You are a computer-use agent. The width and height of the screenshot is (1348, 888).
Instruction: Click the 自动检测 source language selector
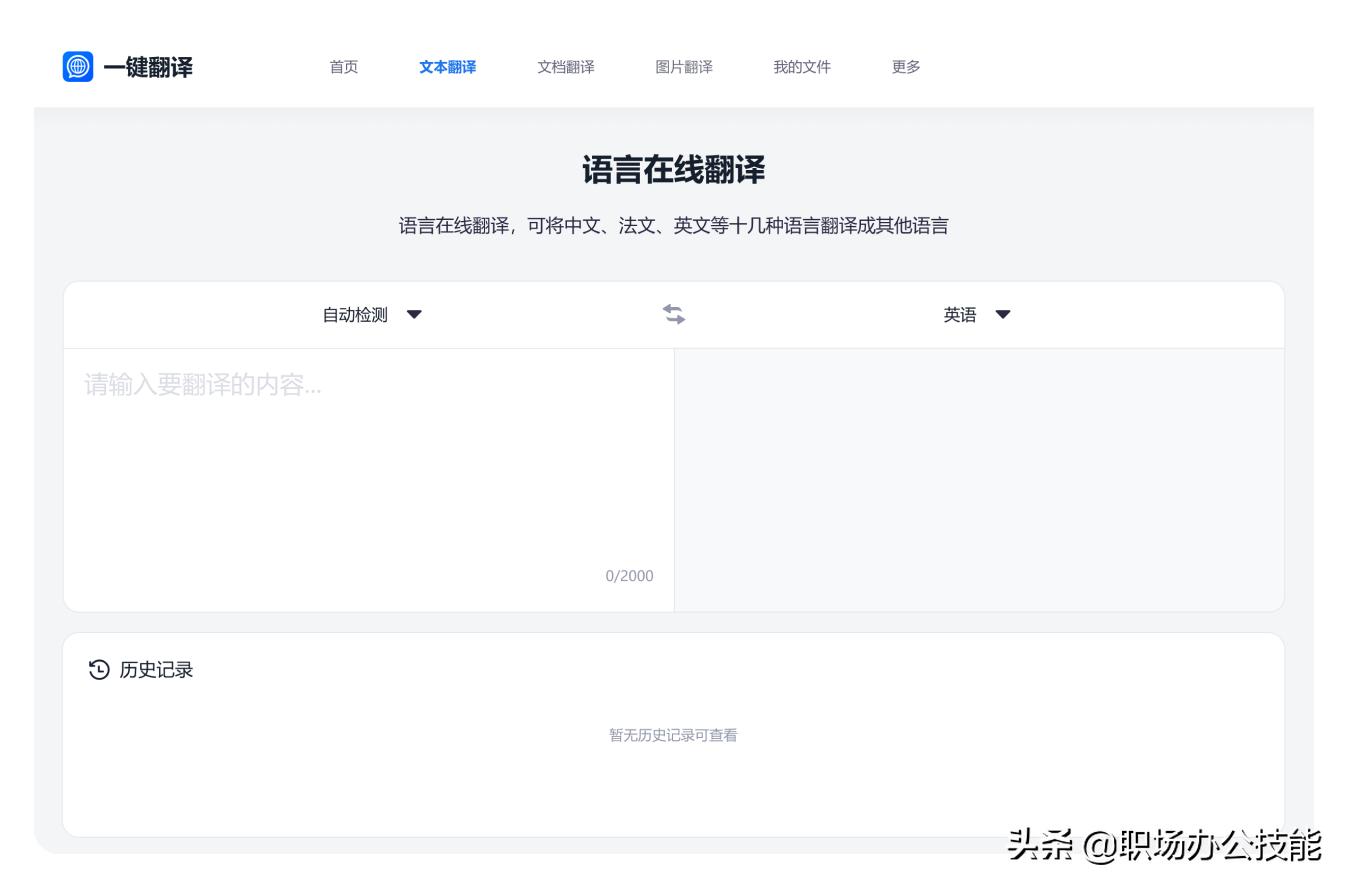point(355,314)
